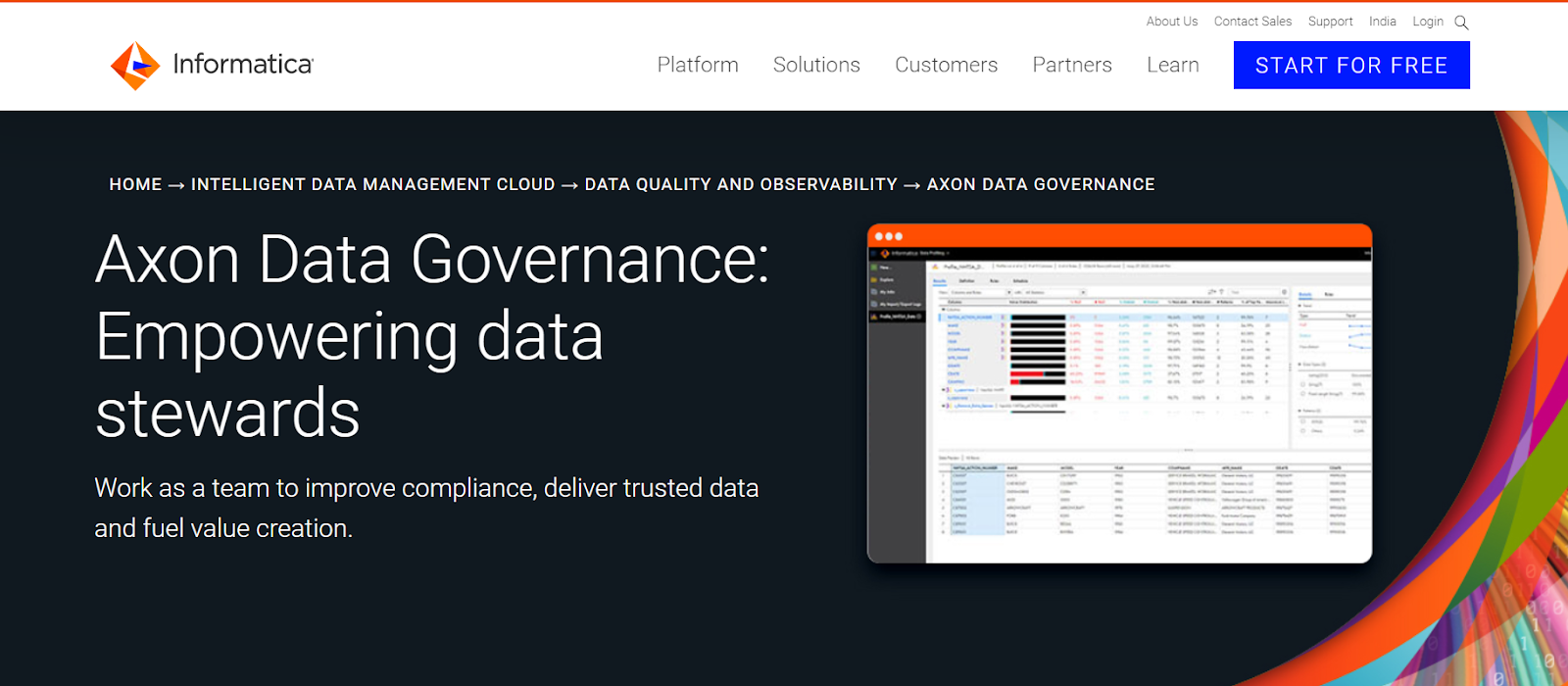Open Data Quality and Observability breadcrumb
This screenshot has height=686, width=1568.
pos(741,184)
